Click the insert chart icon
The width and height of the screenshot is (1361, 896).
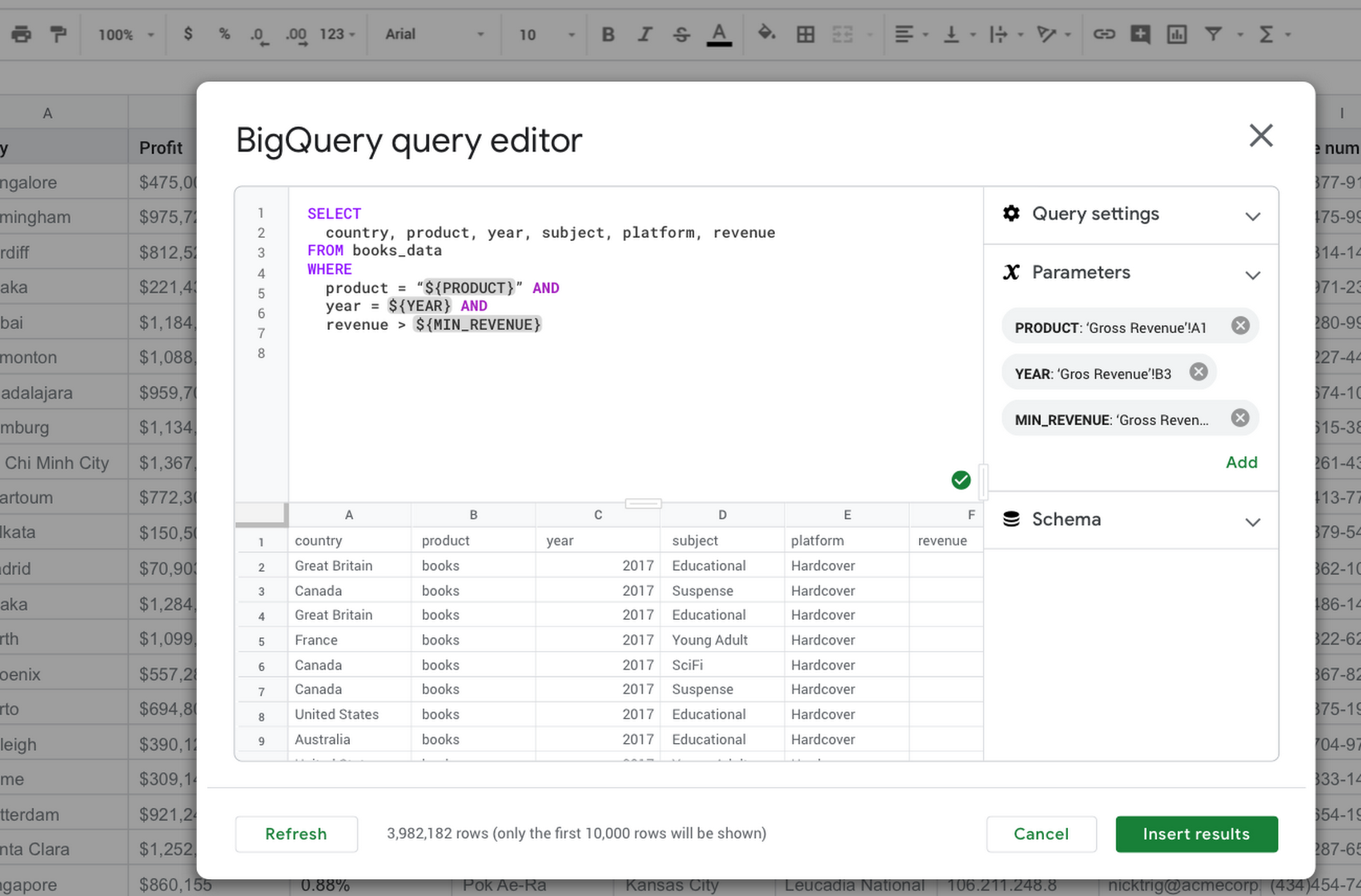tap(1177, 34)
